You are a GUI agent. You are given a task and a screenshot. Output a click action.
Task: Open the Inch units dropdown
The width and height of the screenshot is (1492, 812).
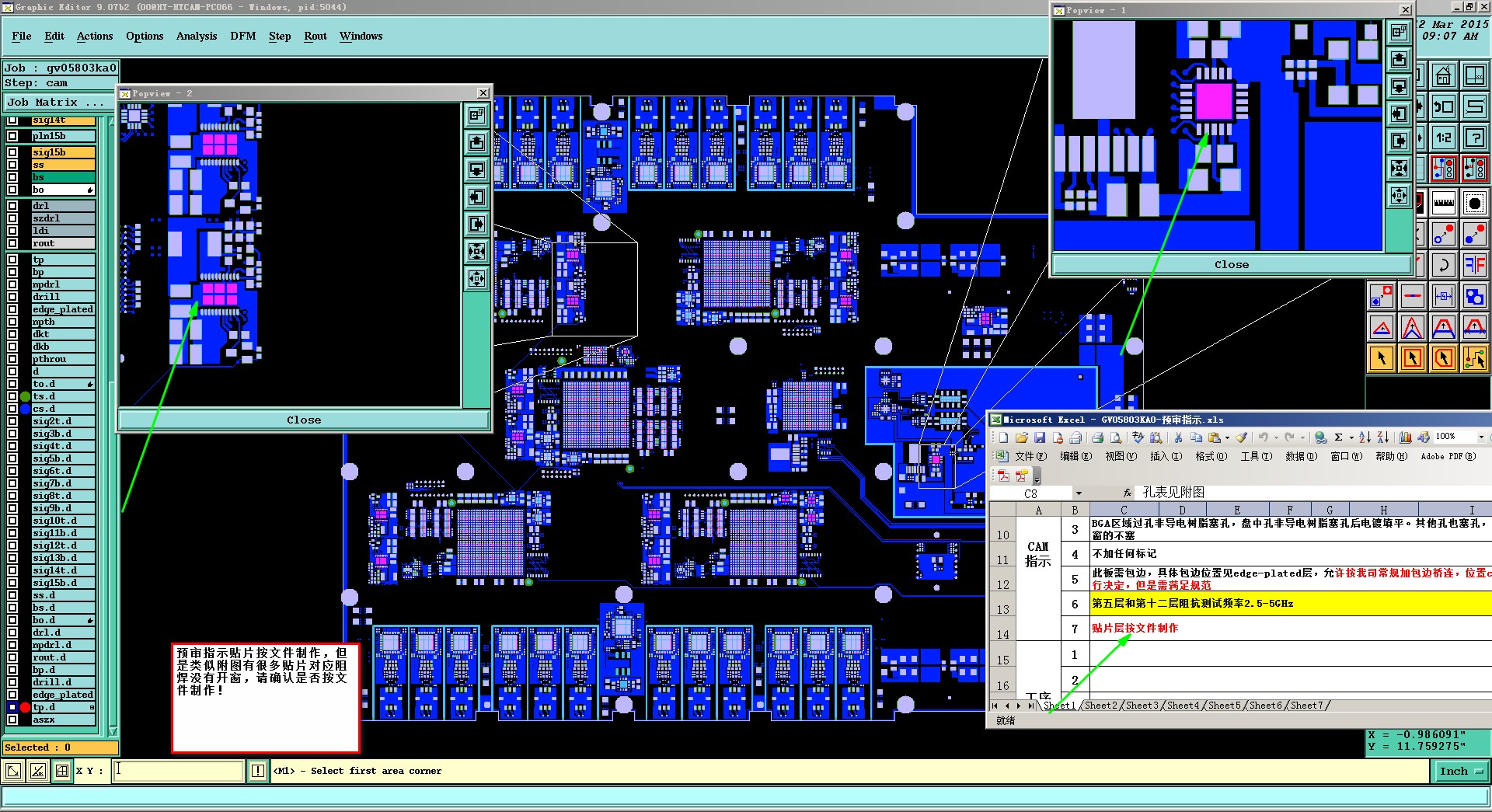click(x=1460, y=771)
